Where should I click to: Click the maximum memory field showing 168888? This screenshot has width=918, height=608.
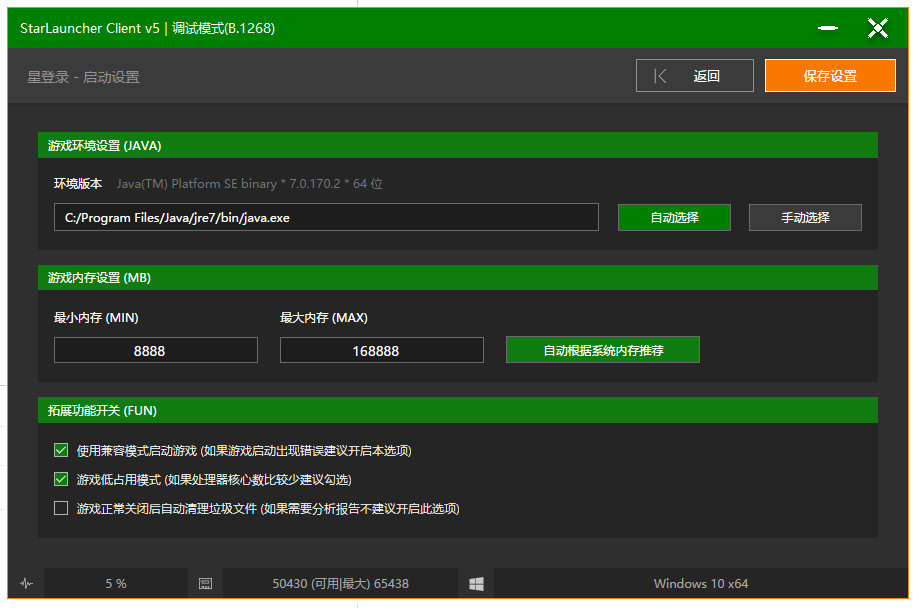pyautogui.click(x=382, y=350)
